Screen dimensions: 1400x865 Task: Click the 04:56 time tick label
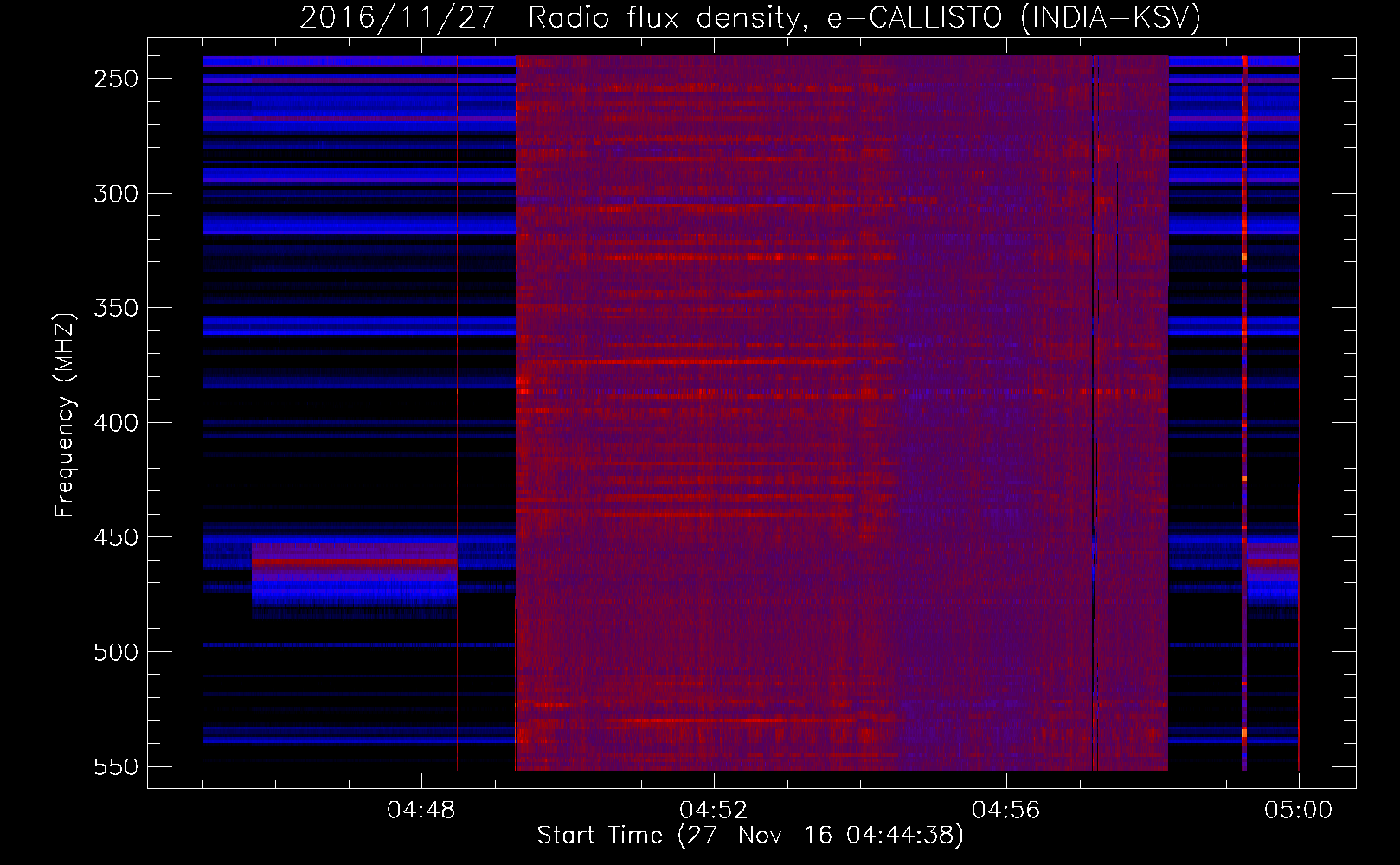click(x=1006, y=811)
